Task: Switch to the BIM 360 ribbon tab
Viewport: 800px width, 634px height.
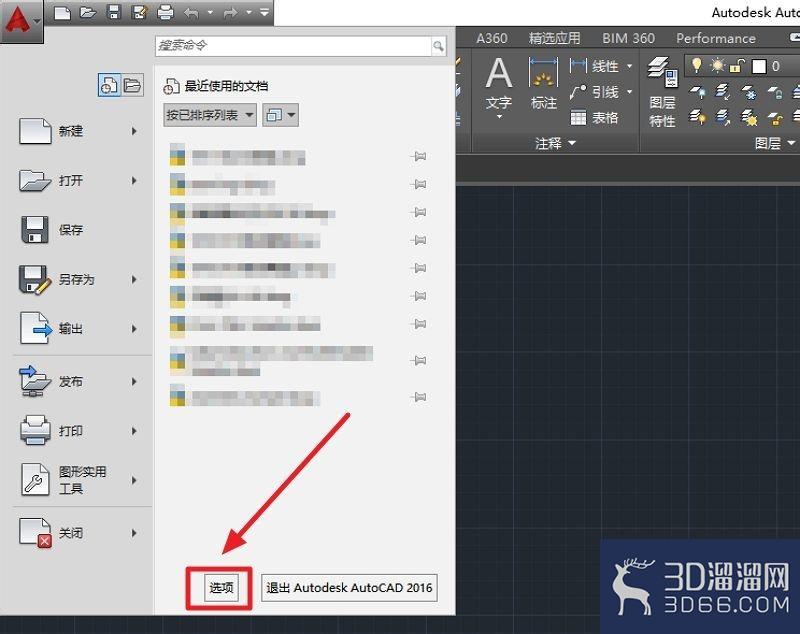Action: click(628, 38)
